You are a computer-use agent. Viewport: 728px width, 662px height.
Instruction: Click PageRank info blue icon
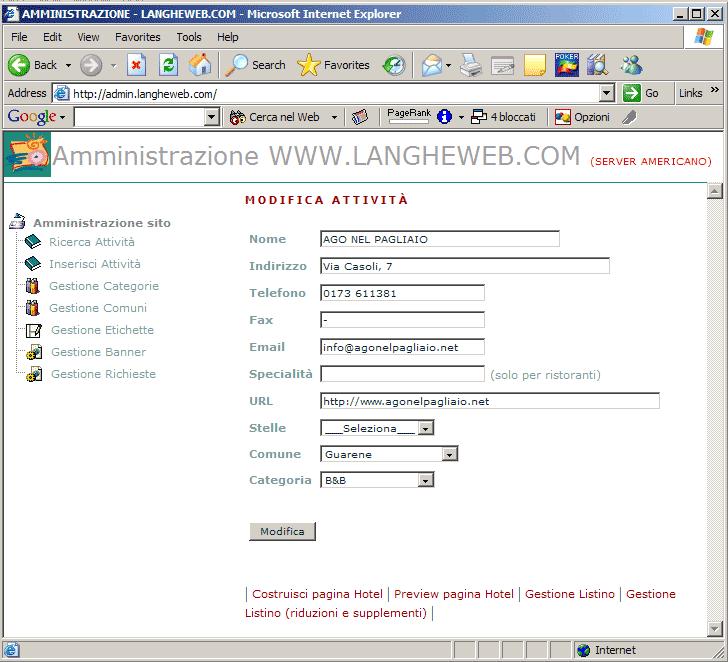444,117
